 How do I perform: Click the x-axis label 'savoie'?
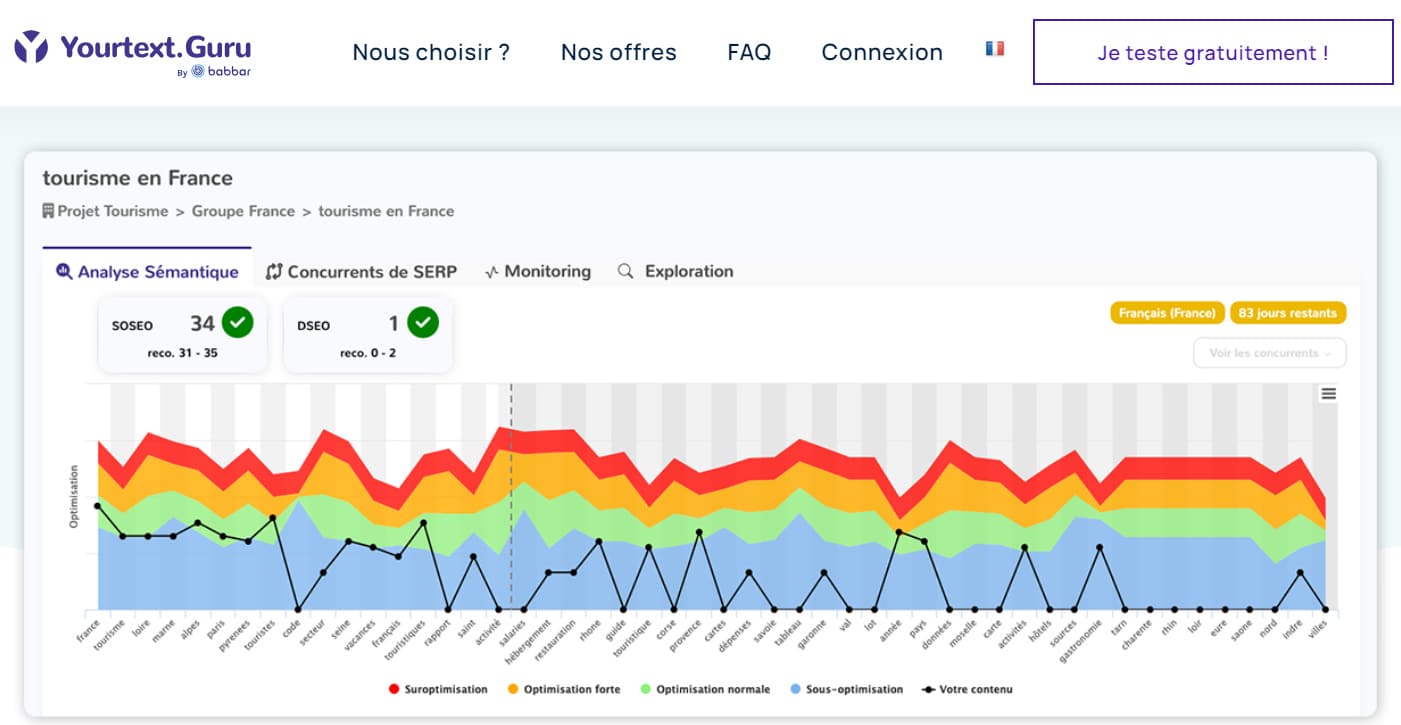(x=765, y=632)
